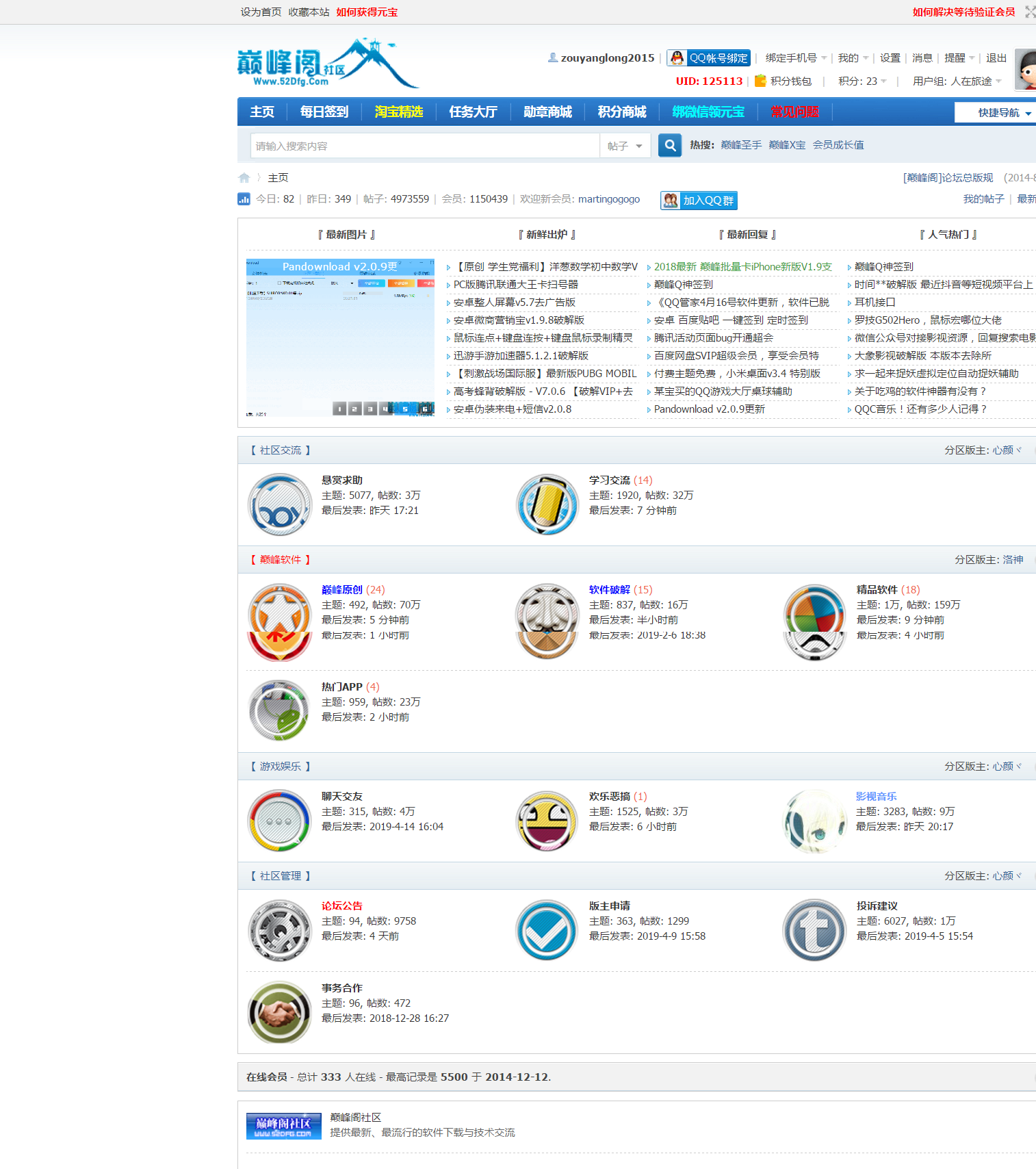Click 设为首页 link
The width and height of the screenshot is (1036, 1169).
point(261,12)
